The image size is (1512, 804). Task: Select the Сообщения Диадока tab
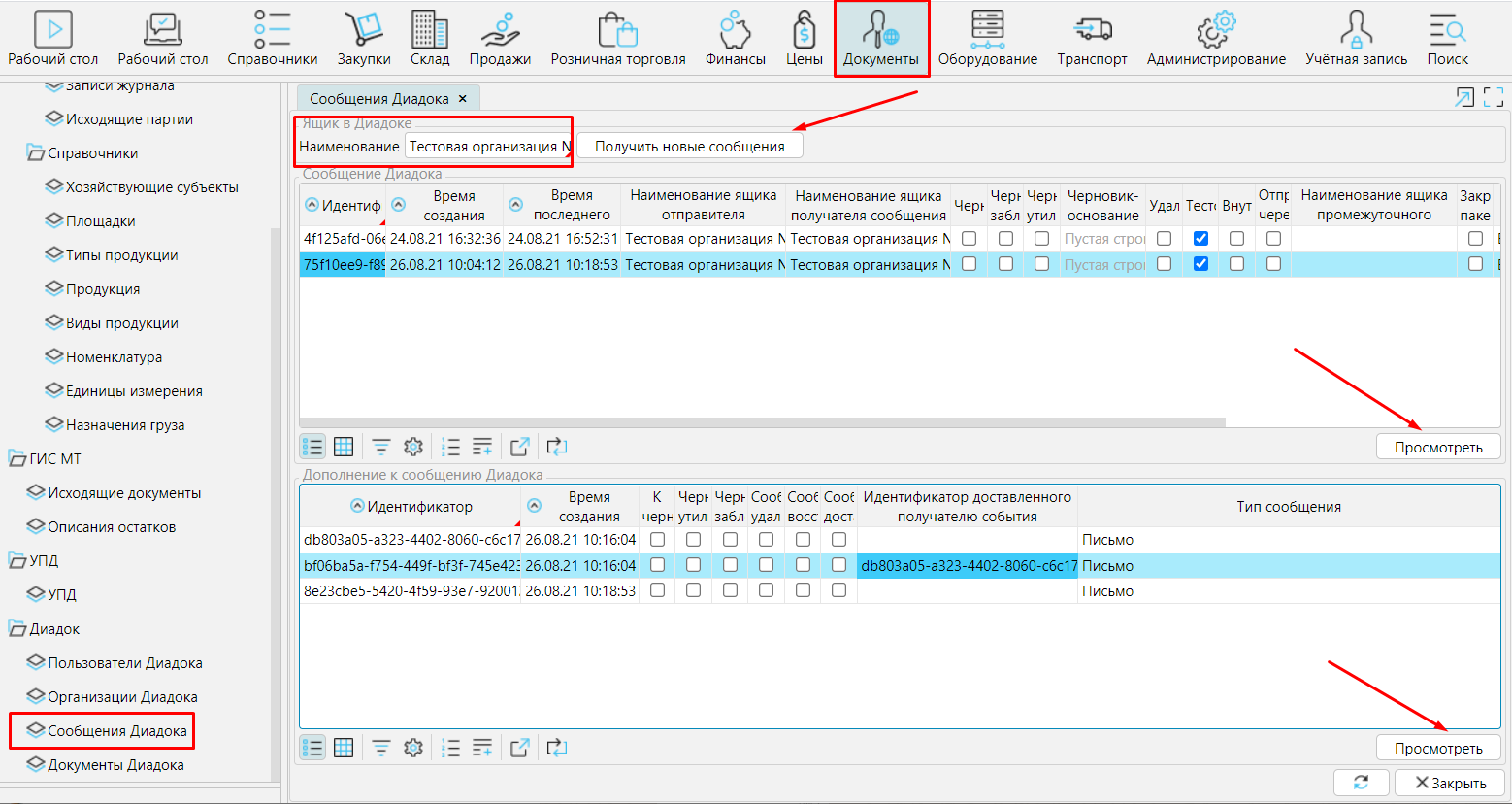point(378,99)
